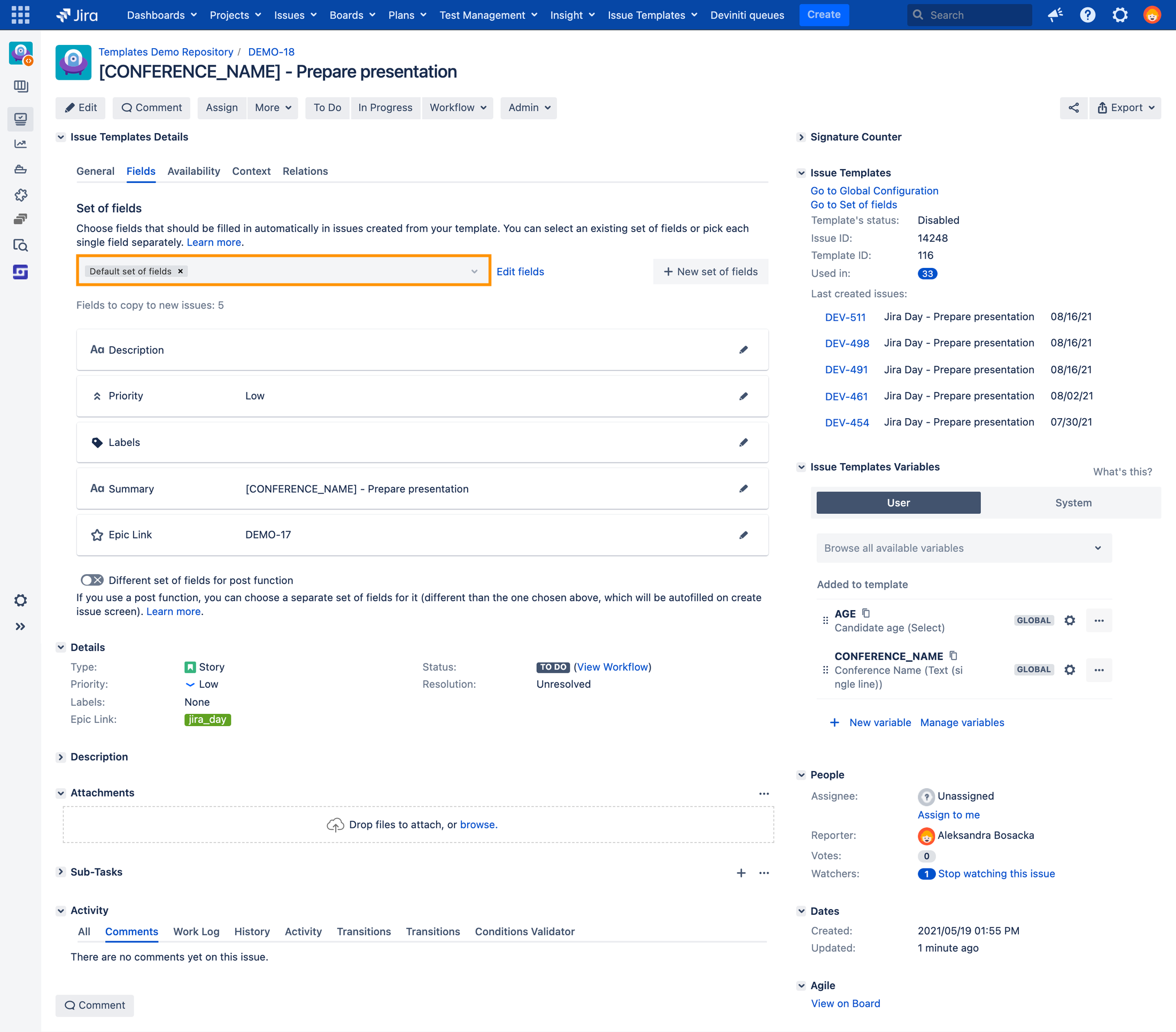Edit the Summary field pencil icon

744,489
